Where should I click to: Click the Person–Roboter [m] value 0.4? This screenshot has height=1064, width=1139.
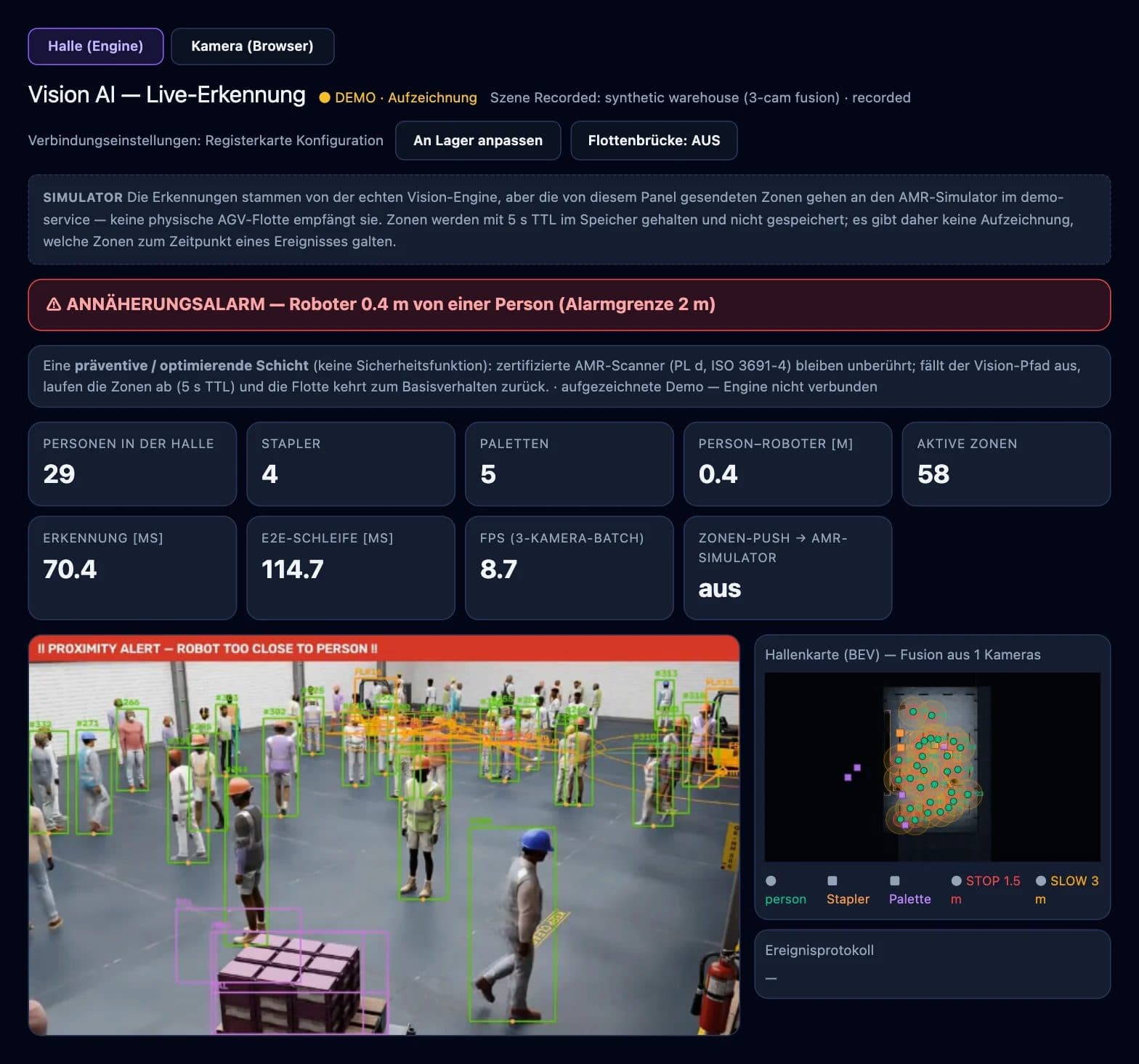[x=718, y=474]
